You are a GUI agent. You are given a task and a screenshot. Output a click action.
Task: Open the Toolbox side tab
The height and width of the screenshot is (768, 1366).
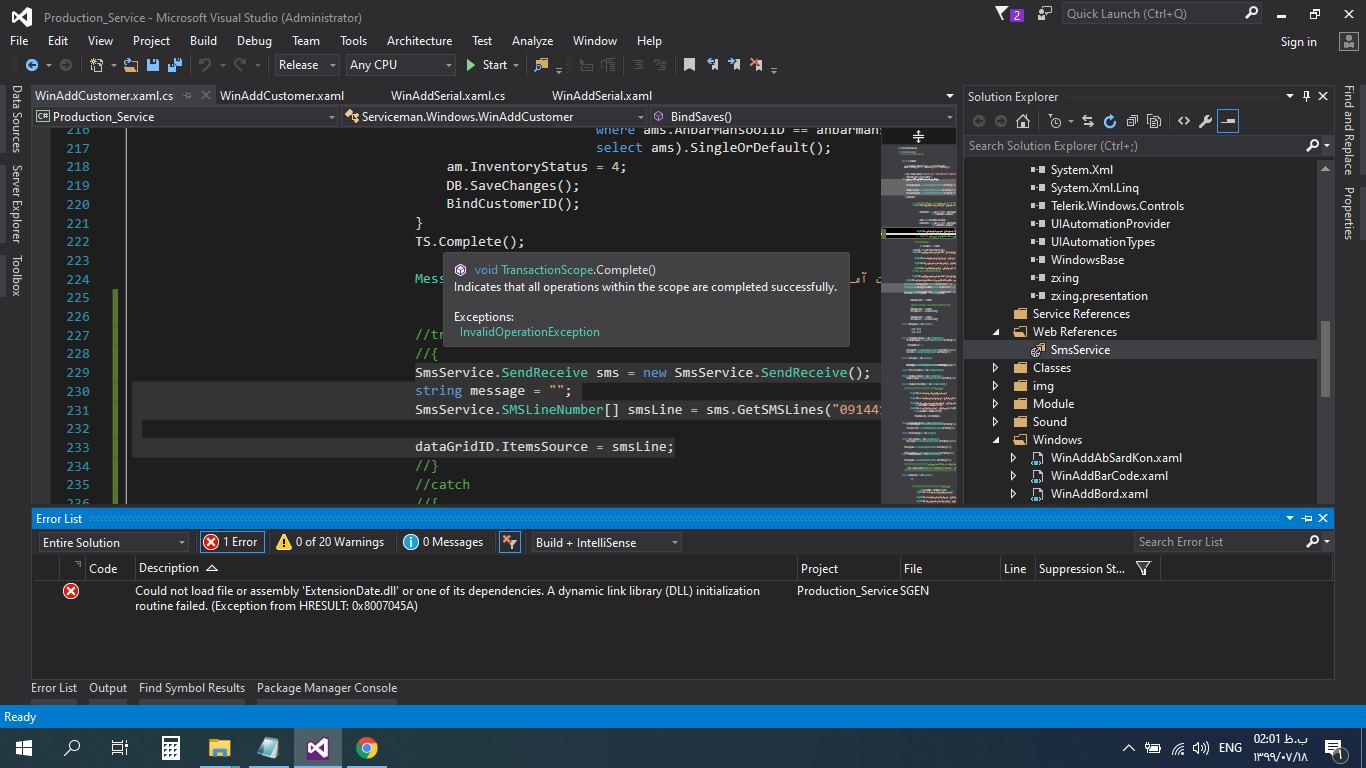[16, 276]
